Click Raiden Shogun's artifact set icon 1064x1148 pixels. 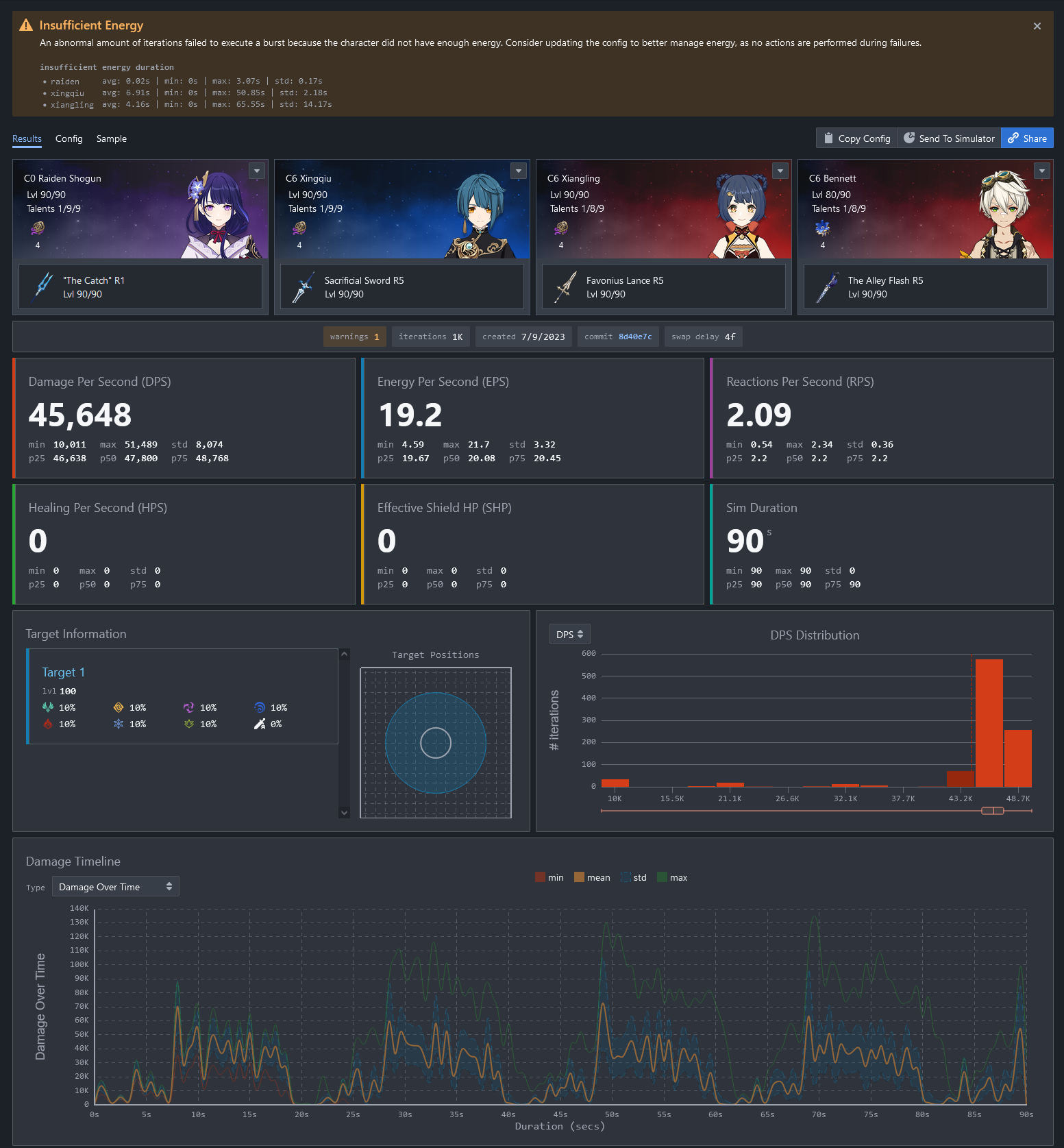[x=38, y=228]
